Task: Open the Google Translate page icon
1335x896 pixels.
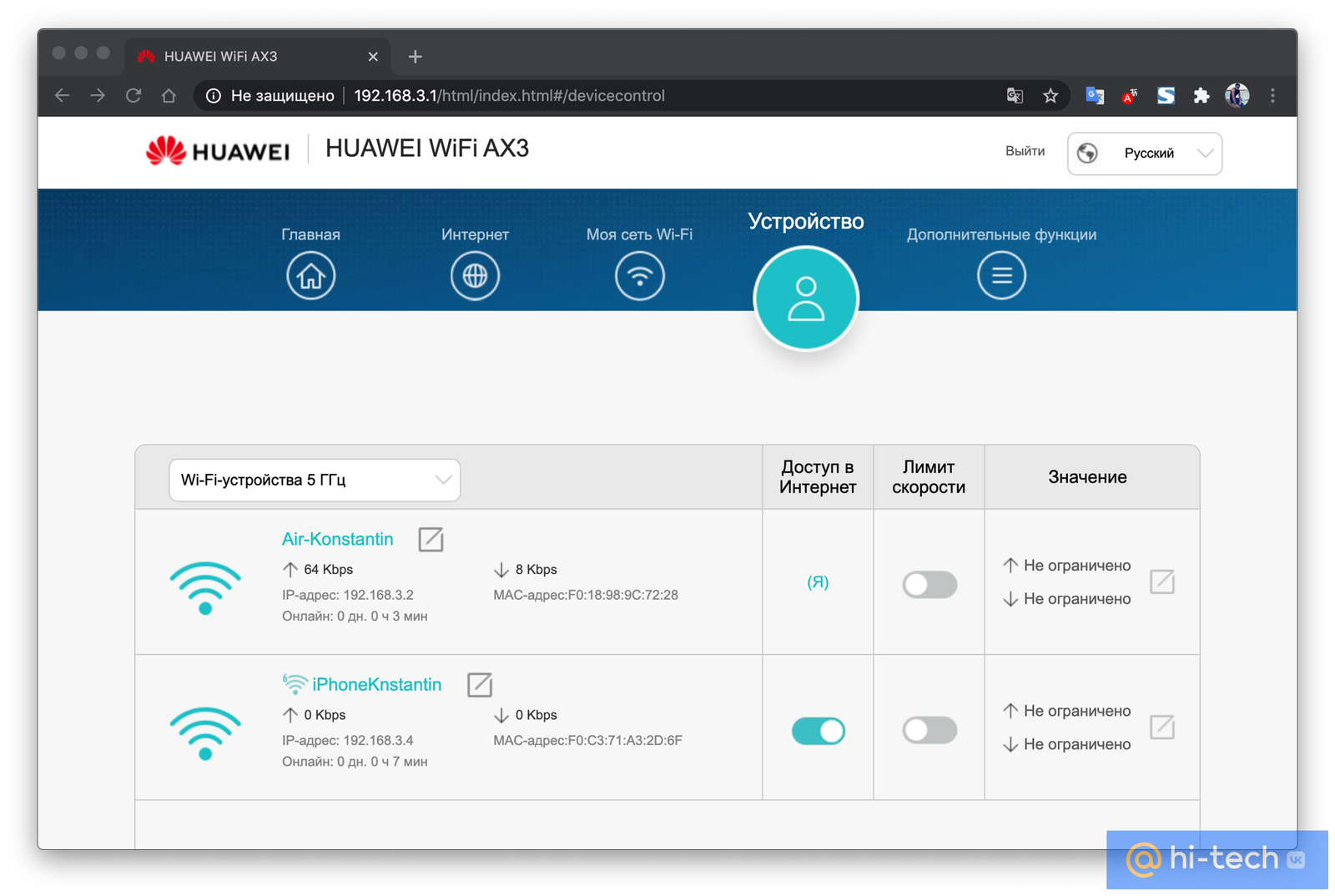Action: click(1015, 96)
